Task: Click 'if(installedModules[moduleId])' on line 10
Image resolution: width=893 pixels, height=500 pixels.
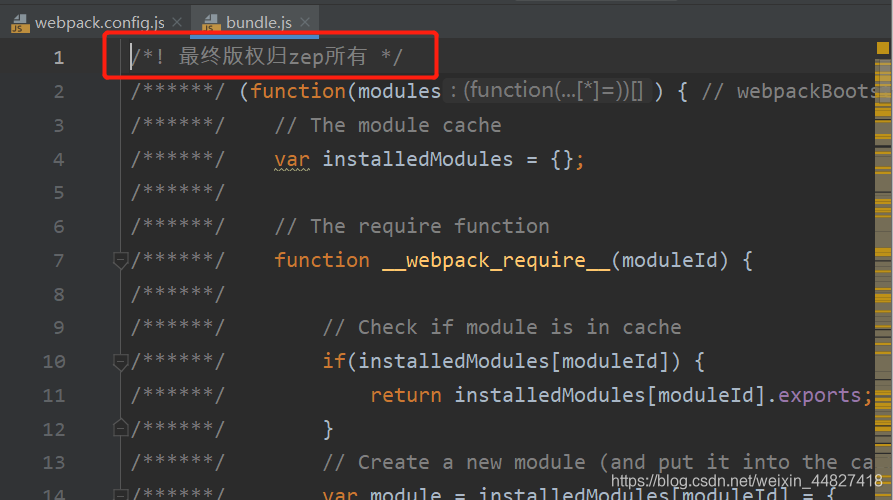Action: [x=501, y=361]
